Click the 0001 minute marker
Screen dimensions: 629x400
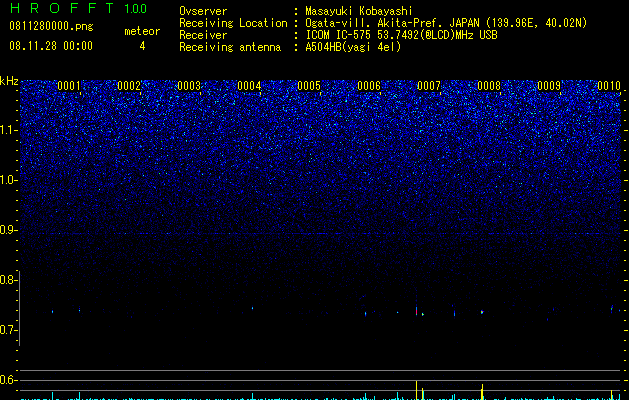point(69,86)
